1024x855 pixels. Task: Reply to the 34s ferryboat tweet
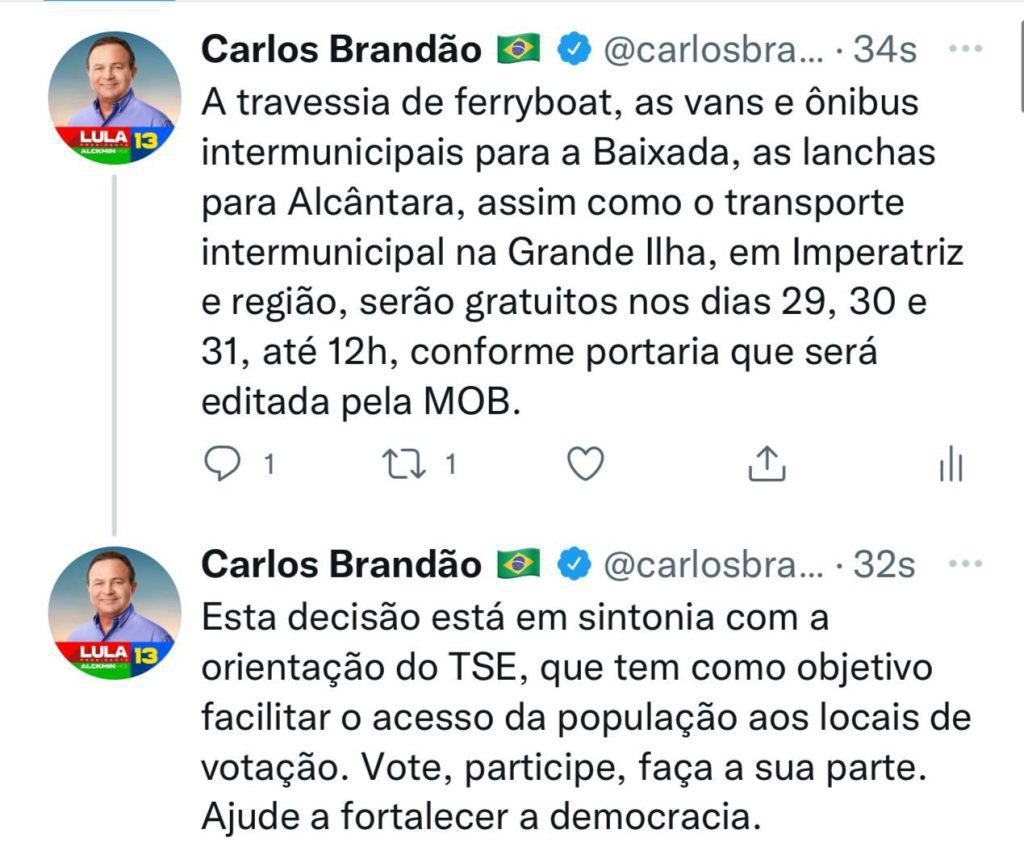[x=221, y=463]
